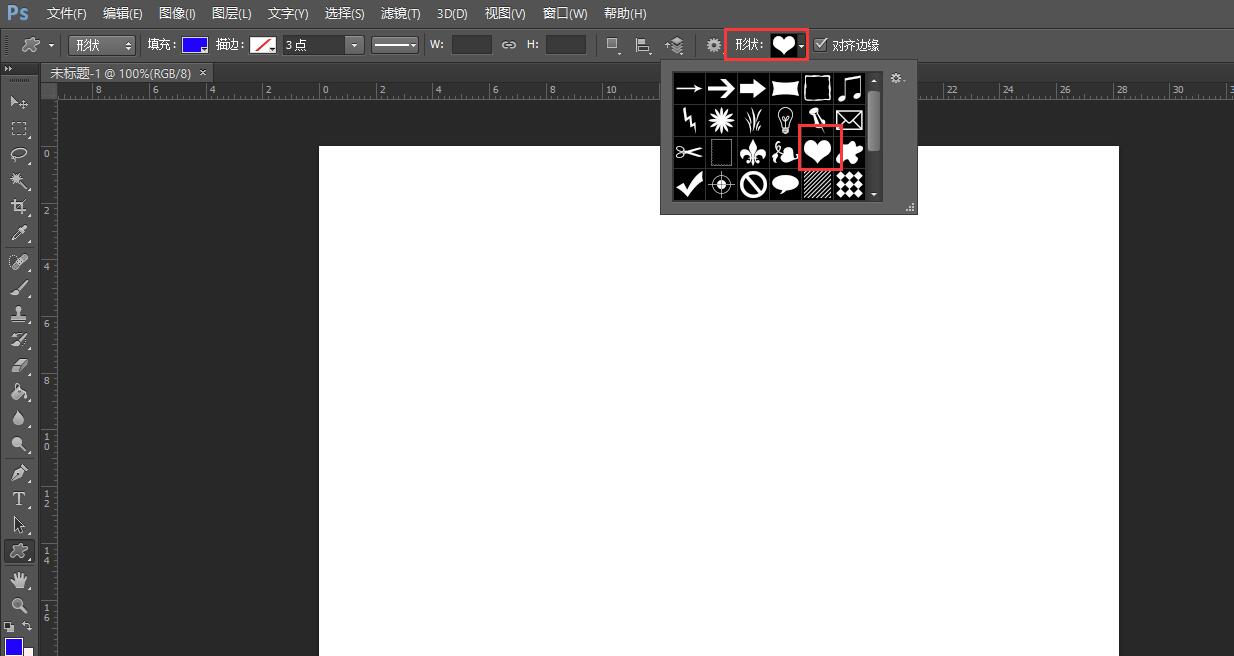Screen dimensions: 1234x656
Task: Click the blue fill color swatch
Action: (x=195, y=45)
